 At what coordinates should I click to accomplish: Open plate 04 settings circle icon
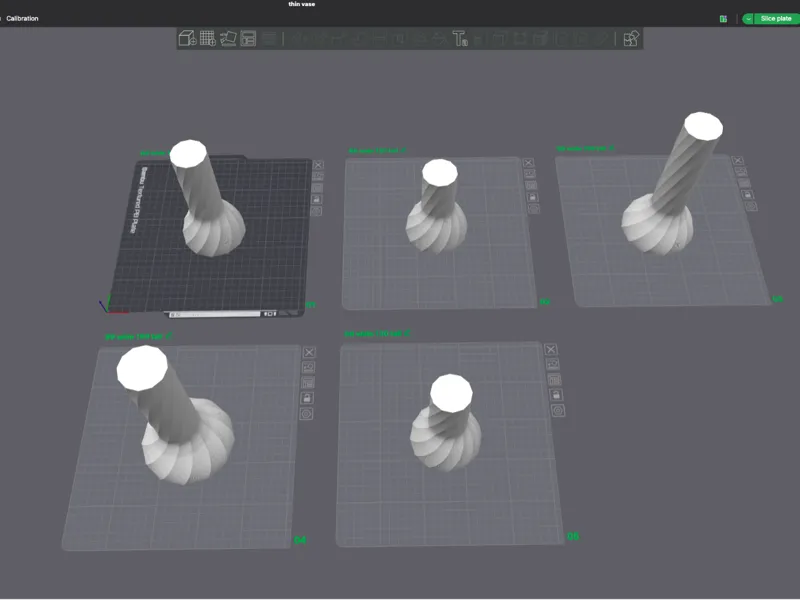click(306, 414)
